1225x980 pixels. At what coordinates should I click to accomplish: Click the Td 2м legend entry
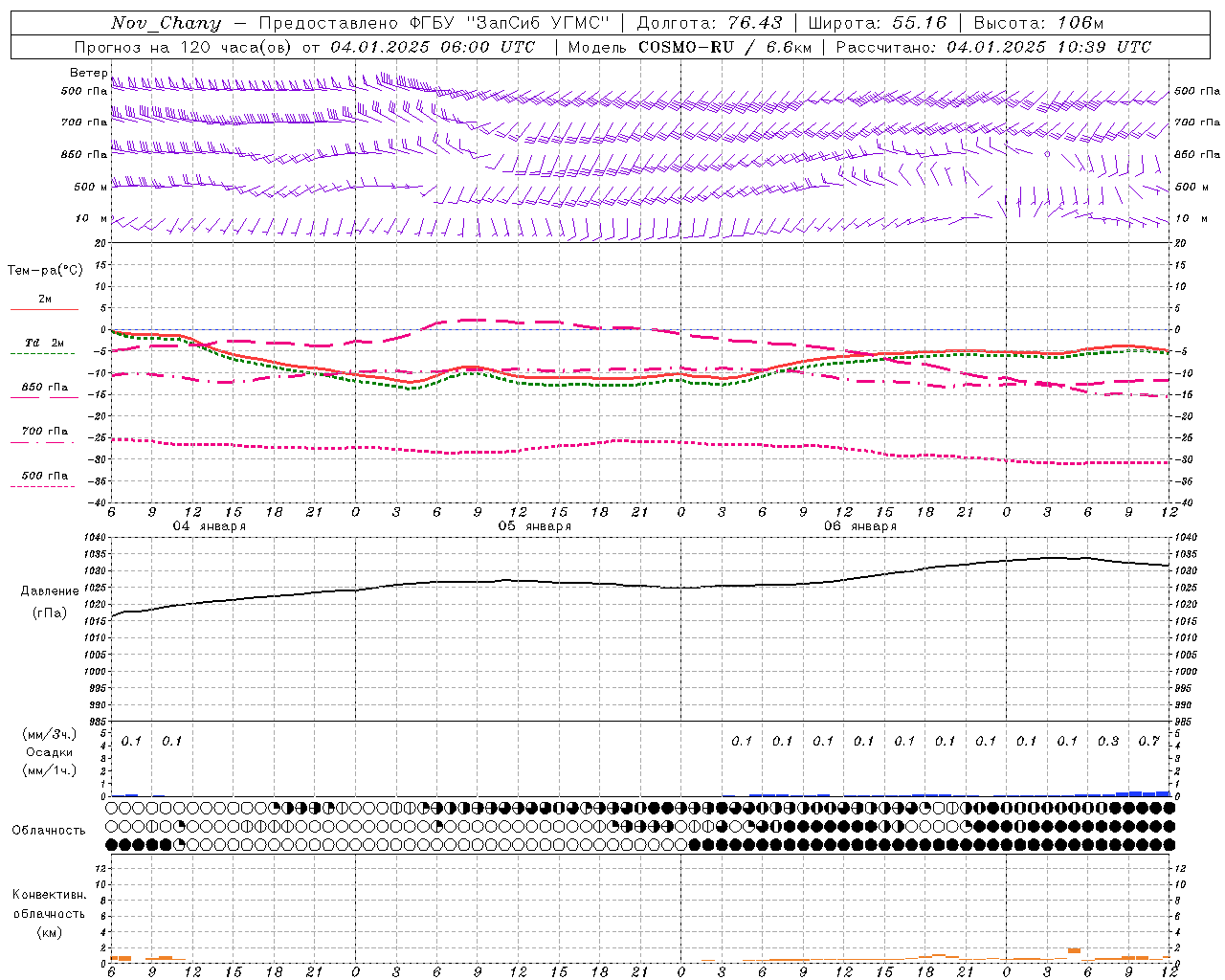(44, 343)
